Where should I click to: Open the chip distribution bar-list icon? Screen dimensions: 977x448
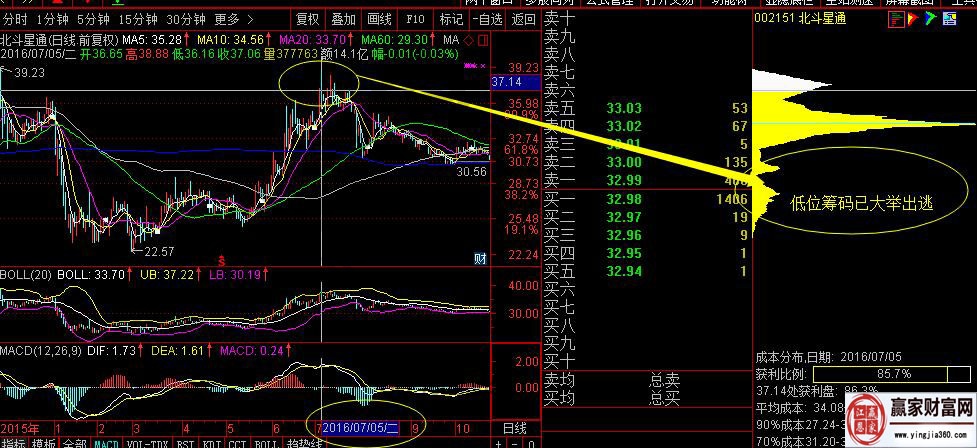895,19
